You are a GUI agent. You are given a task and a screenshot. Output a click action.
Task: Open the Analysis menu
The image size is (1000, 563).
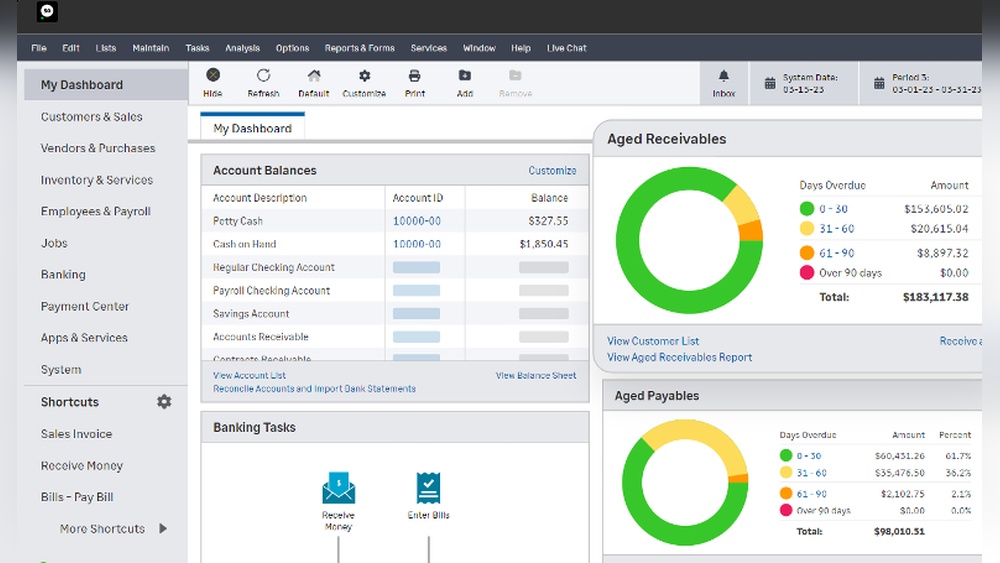point(242,48)
